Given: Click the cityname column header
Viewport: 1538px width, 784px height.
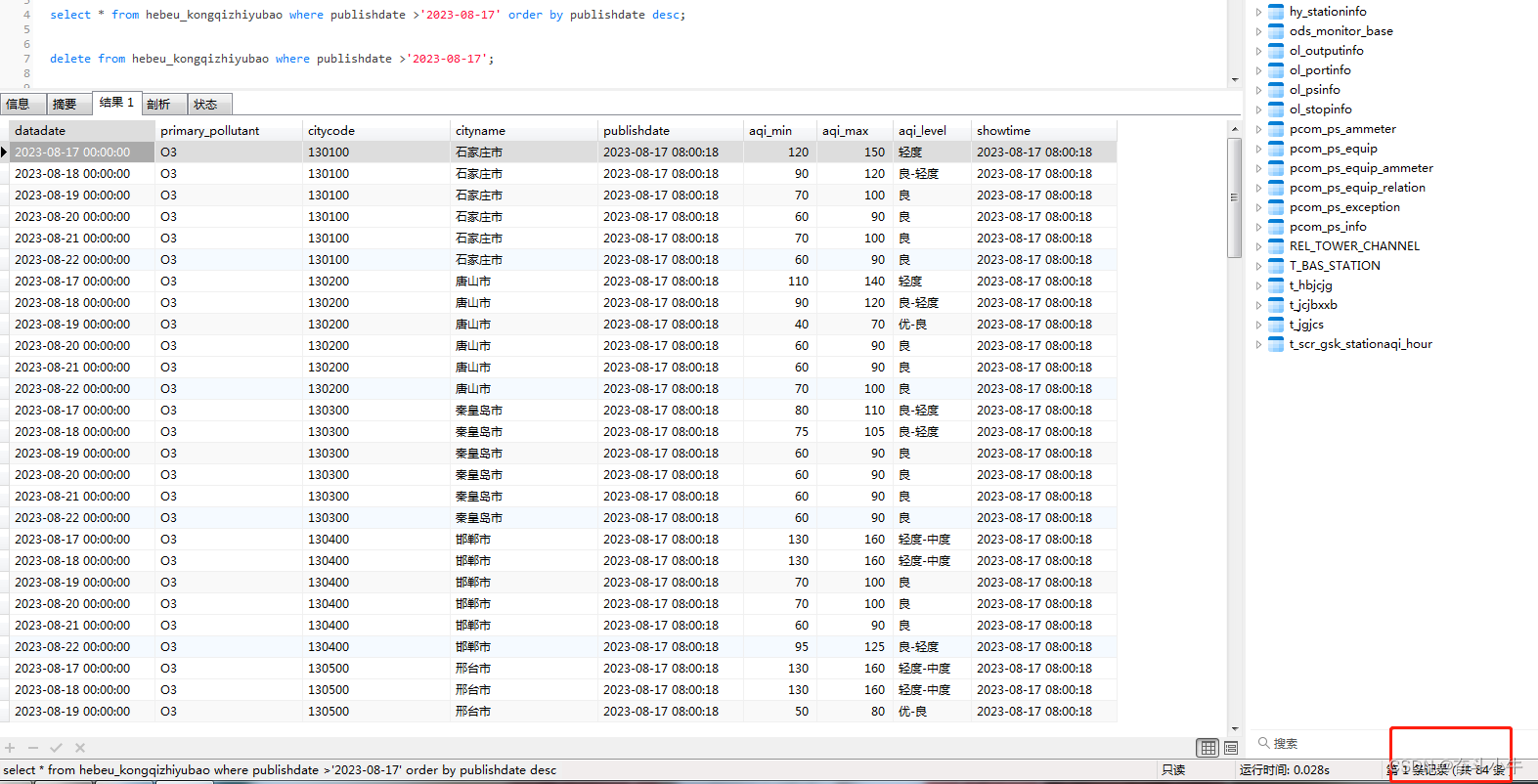Looking at the screenshot, I should point(524,131).
